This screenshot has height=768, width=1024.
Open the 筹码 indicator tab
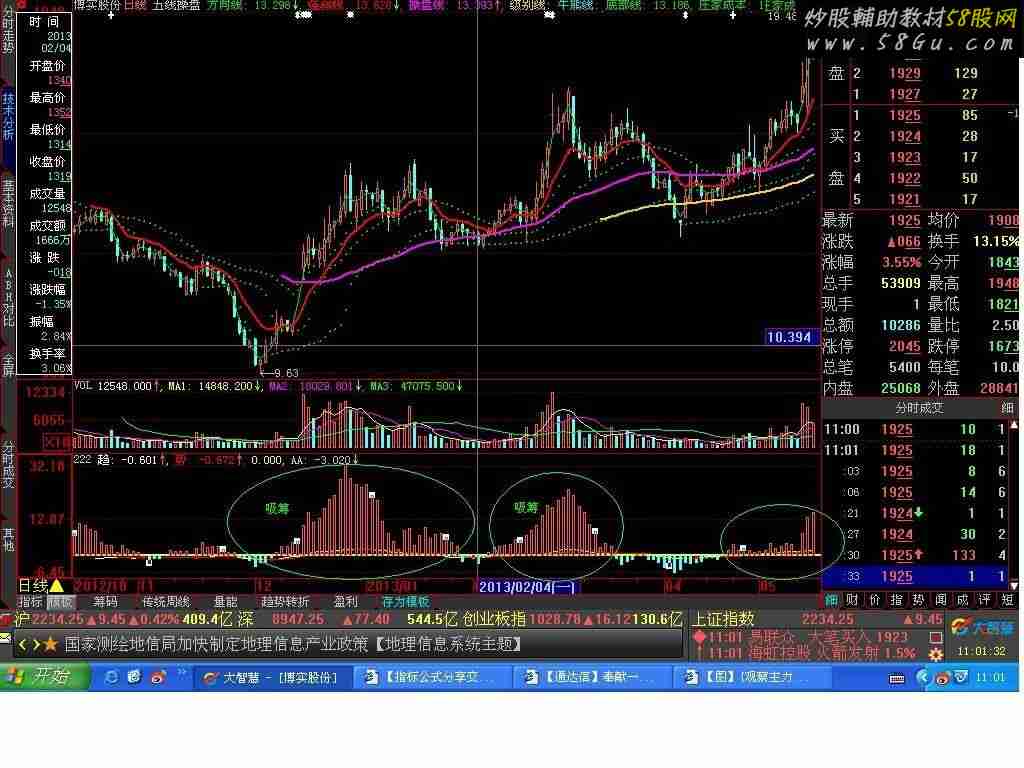[x=106, y=602]
